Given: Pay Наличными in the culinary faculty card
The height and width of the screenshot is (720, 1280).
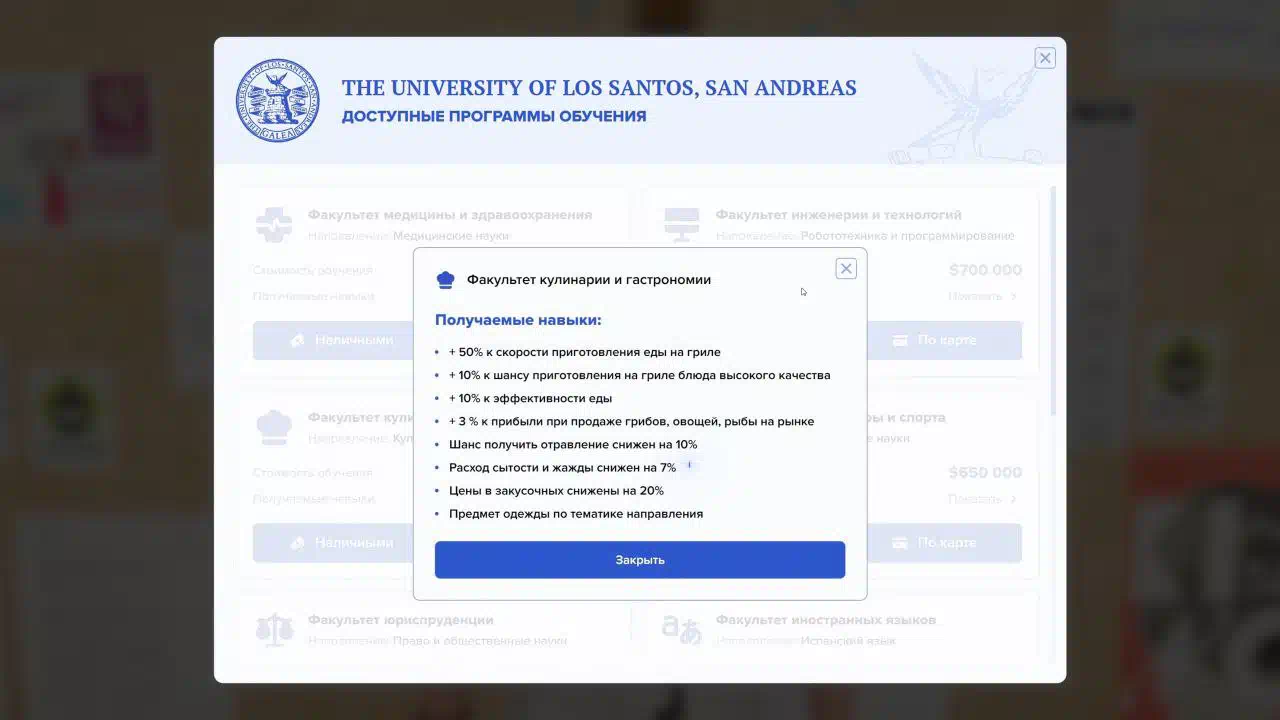Looking at the screenshot, I should (333, 542).
